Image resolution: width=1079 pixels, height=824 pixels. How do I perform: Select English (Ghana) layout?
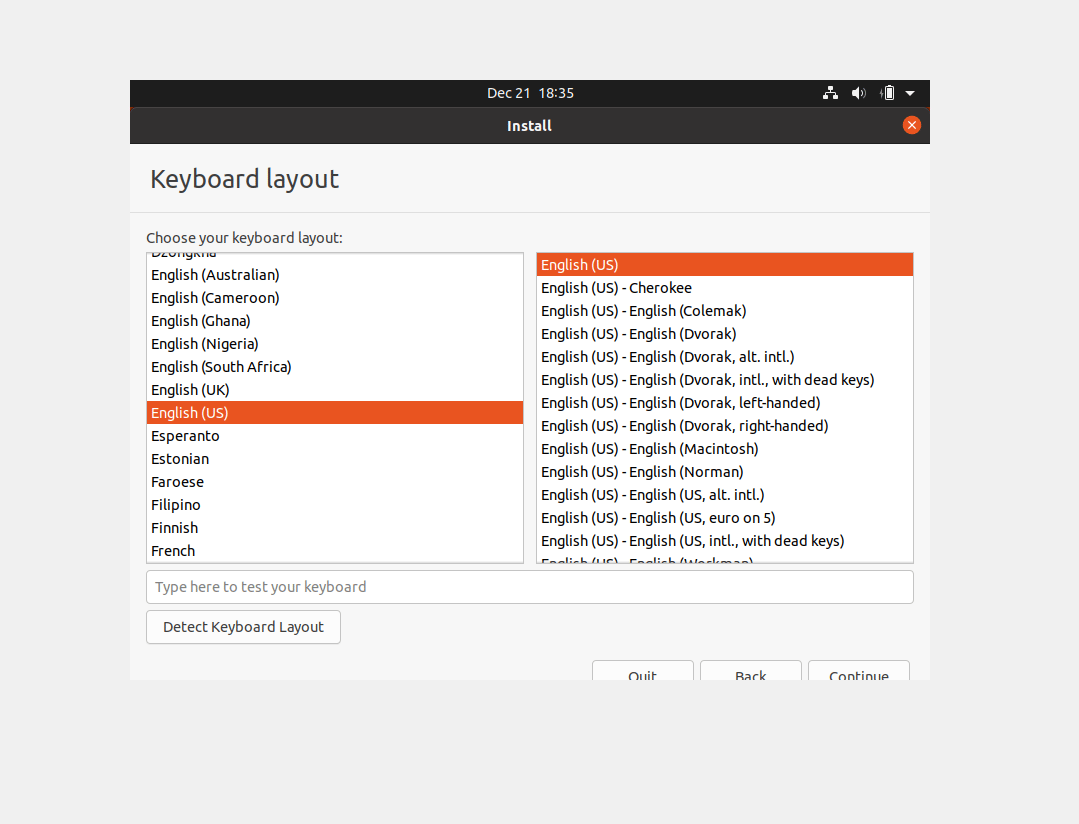[x=335, y=321]
